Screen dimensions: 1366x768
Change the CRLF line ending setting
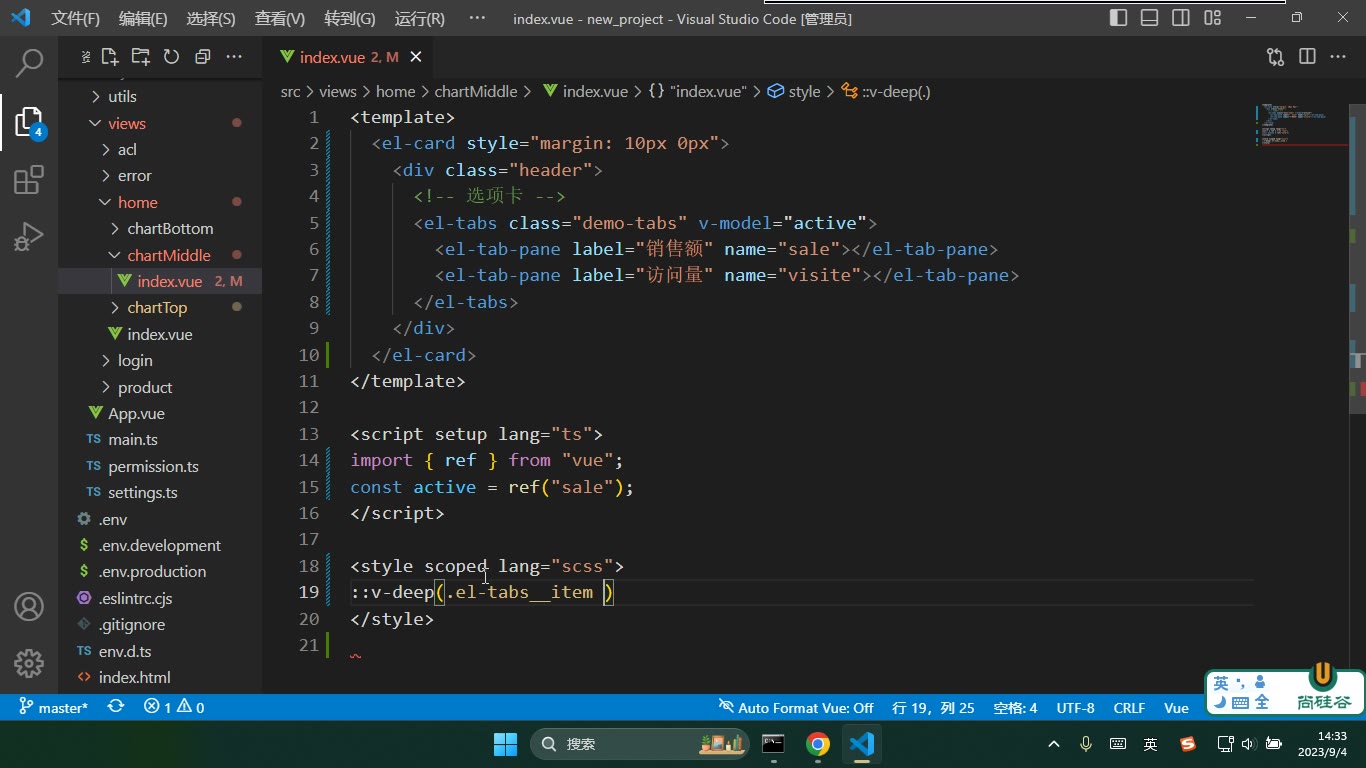pyautogui.click(x=1129, y=707)
